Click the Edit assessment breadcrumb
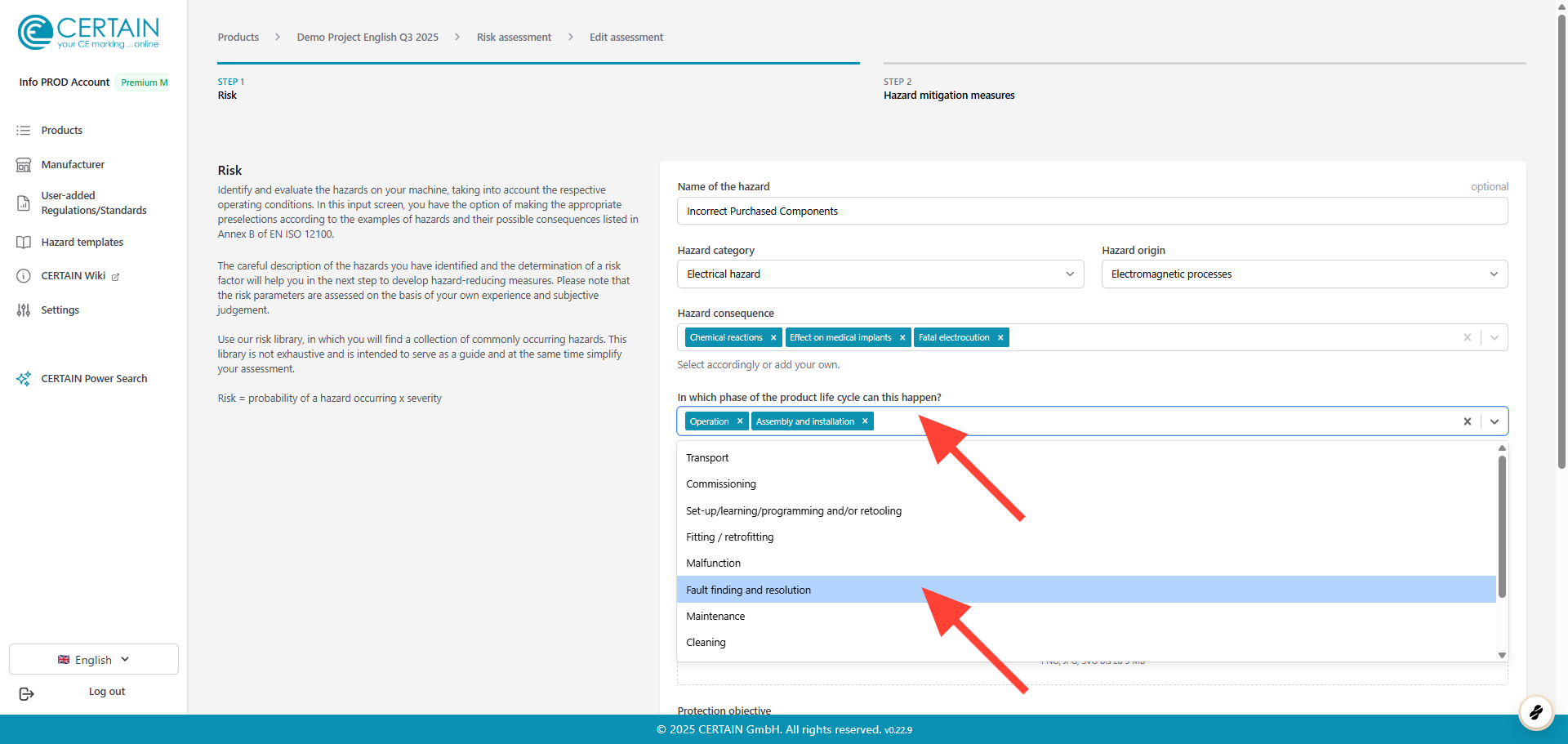Image resolution: width=1568 pixels, height=744 pixels. [626, 38]
